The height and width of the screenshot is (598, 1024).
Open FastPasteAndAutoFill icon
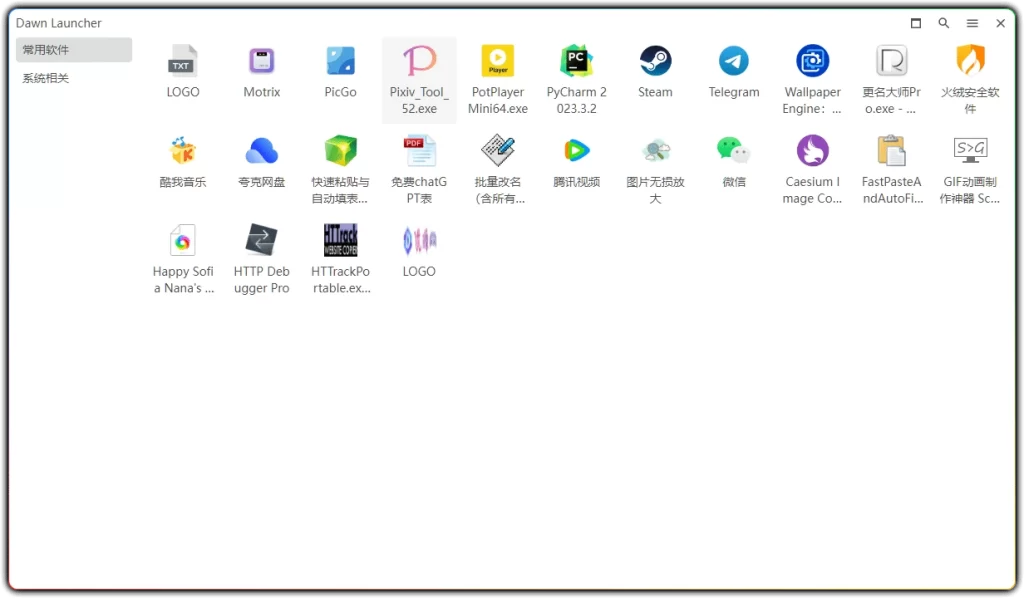(x=891, y=151)
